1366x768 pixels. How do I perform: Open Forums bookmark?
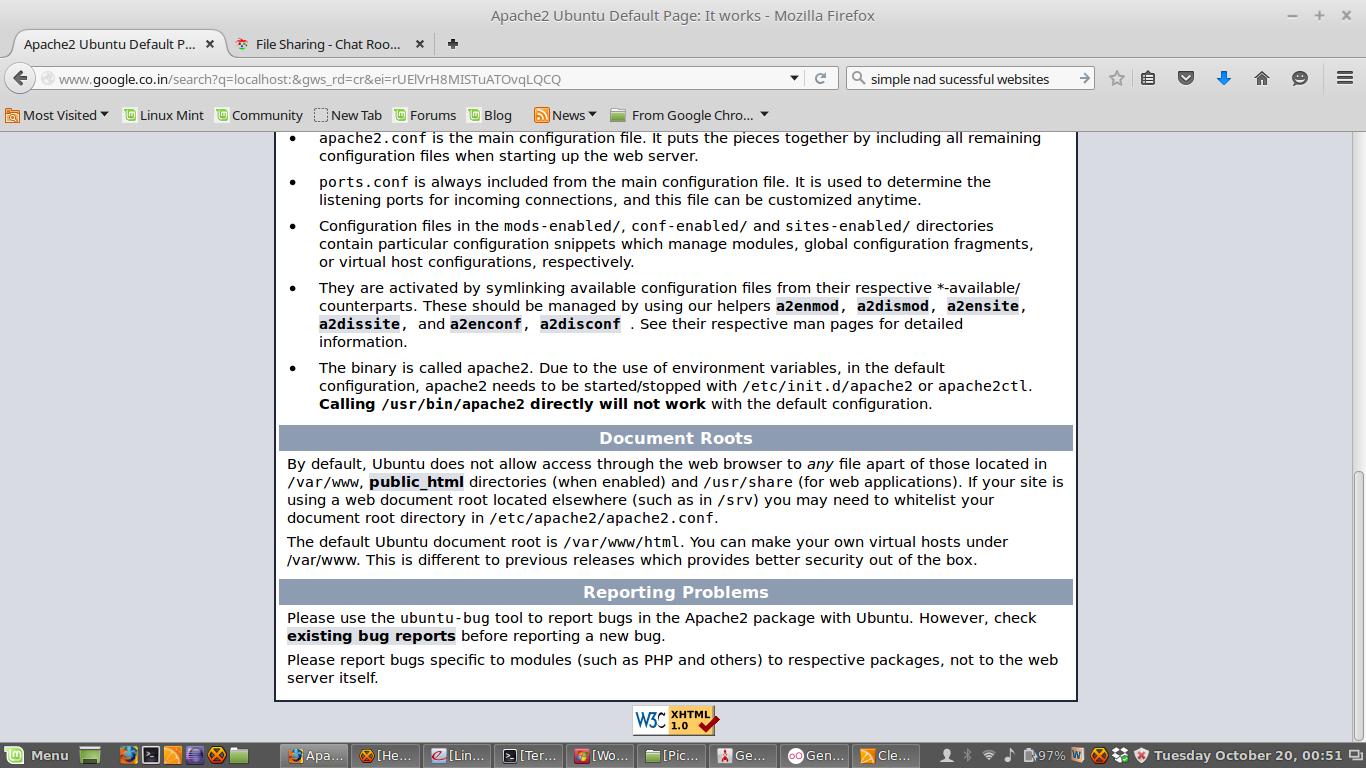425,115
